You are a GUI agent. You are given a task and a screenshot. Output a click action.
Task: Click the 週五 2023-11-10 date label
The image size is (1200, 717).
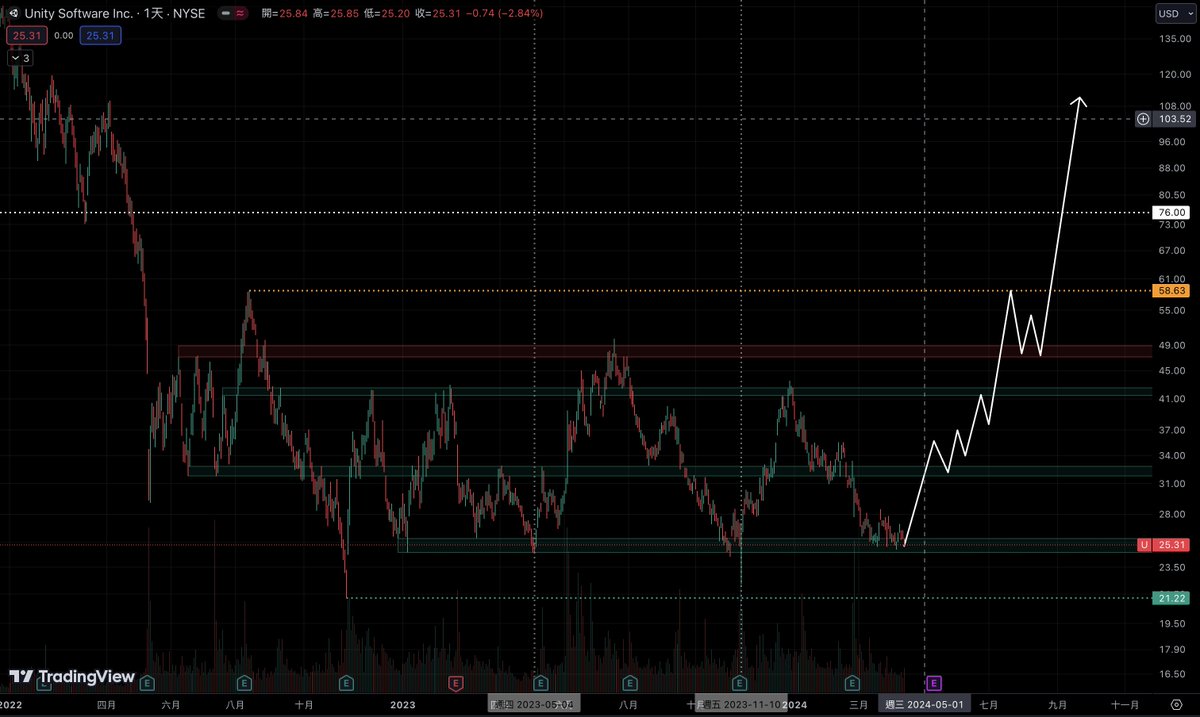[743, 705]
